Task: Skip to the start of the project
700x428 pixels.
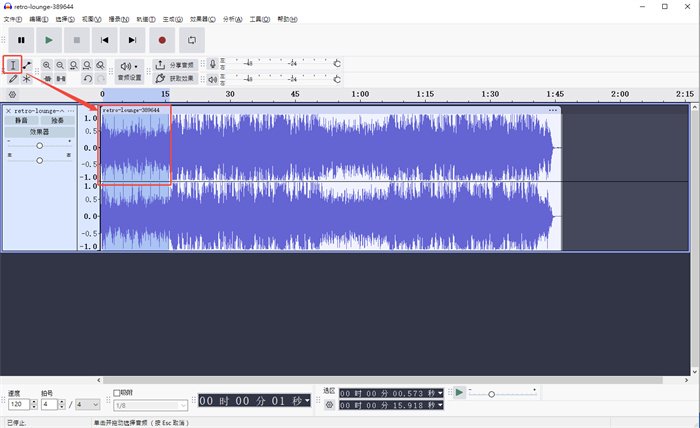Action: [104, 40]
